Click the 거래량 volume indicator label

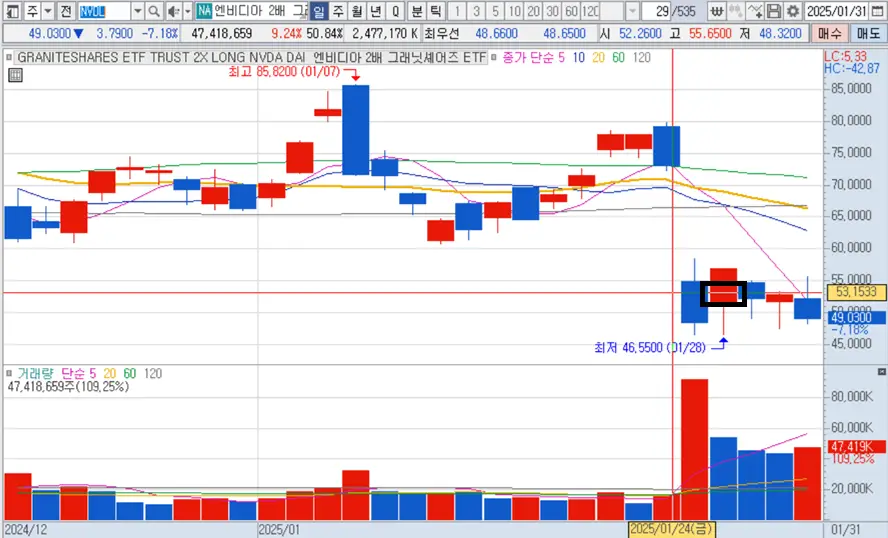click(x=35, y=373)
